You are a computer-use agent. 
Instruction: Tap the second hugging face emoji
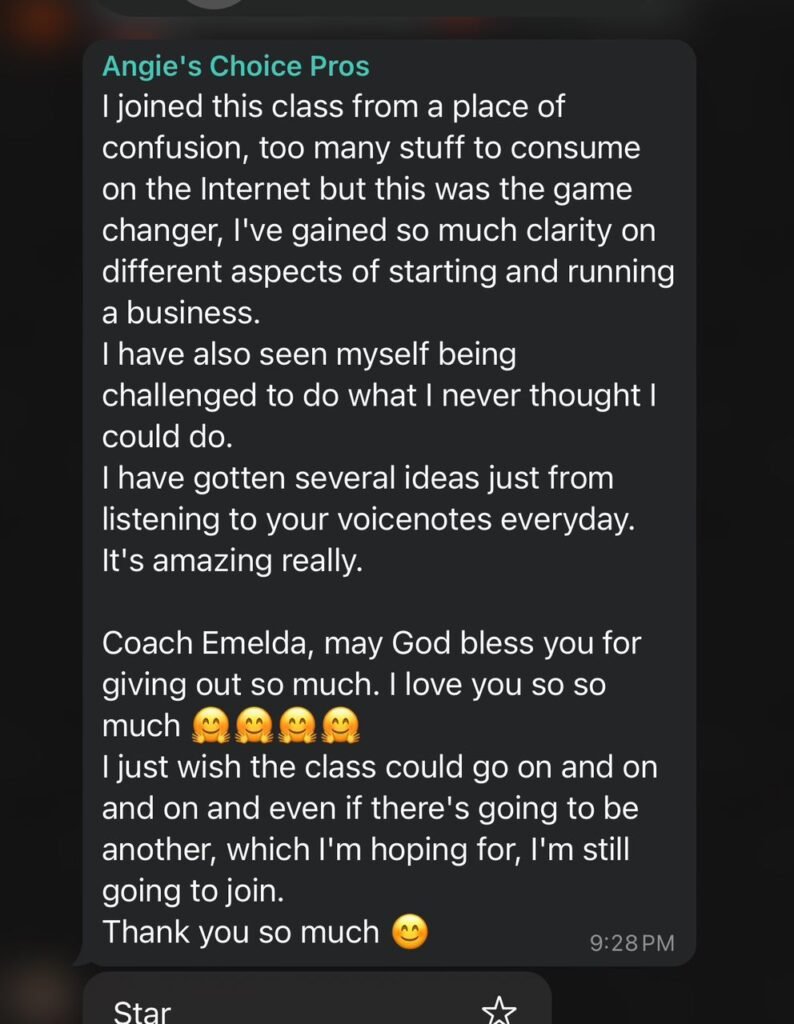pyautogui.click(x=250, y=725)
